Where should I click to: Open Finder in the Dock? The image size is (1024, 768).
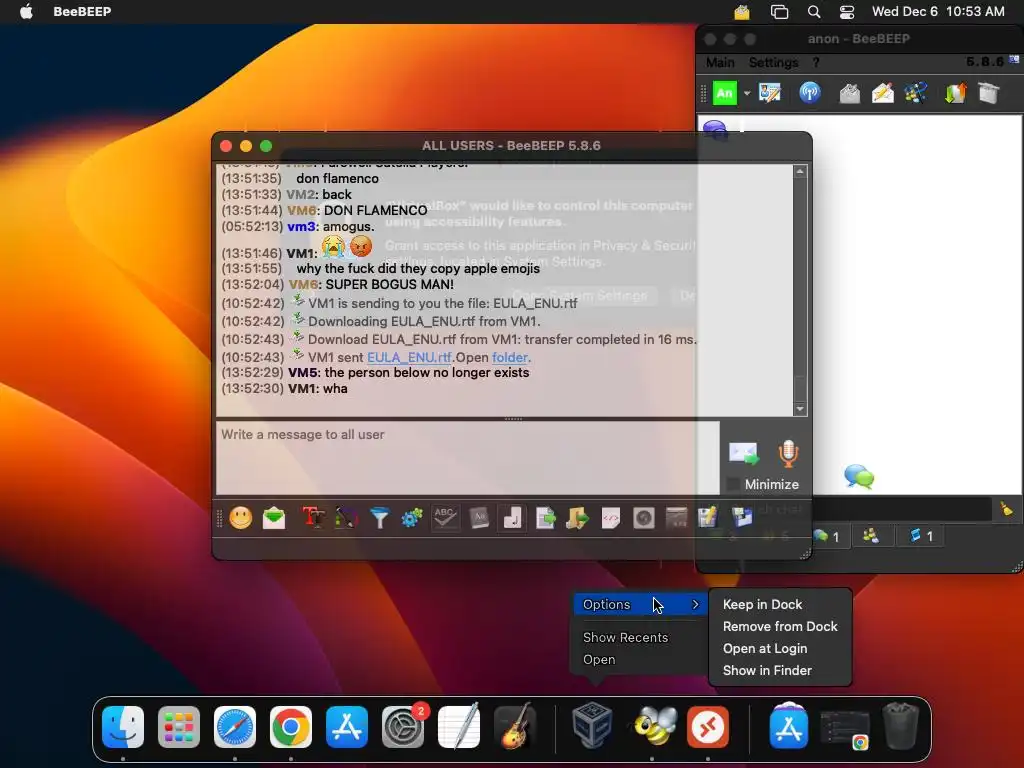123,727
